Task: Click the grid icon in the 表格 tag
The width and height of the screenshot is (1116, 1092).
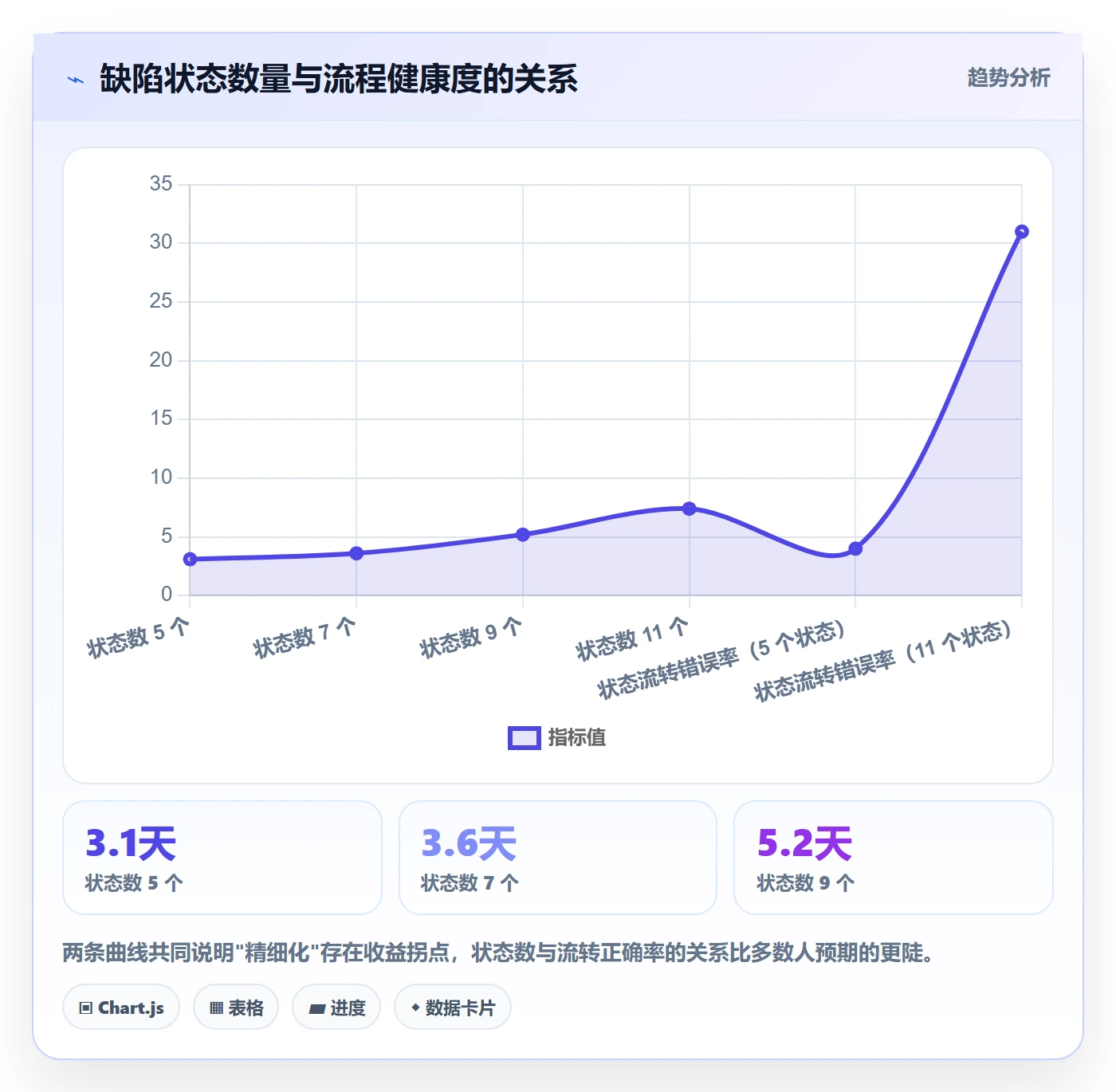Action: [216, 1008]
